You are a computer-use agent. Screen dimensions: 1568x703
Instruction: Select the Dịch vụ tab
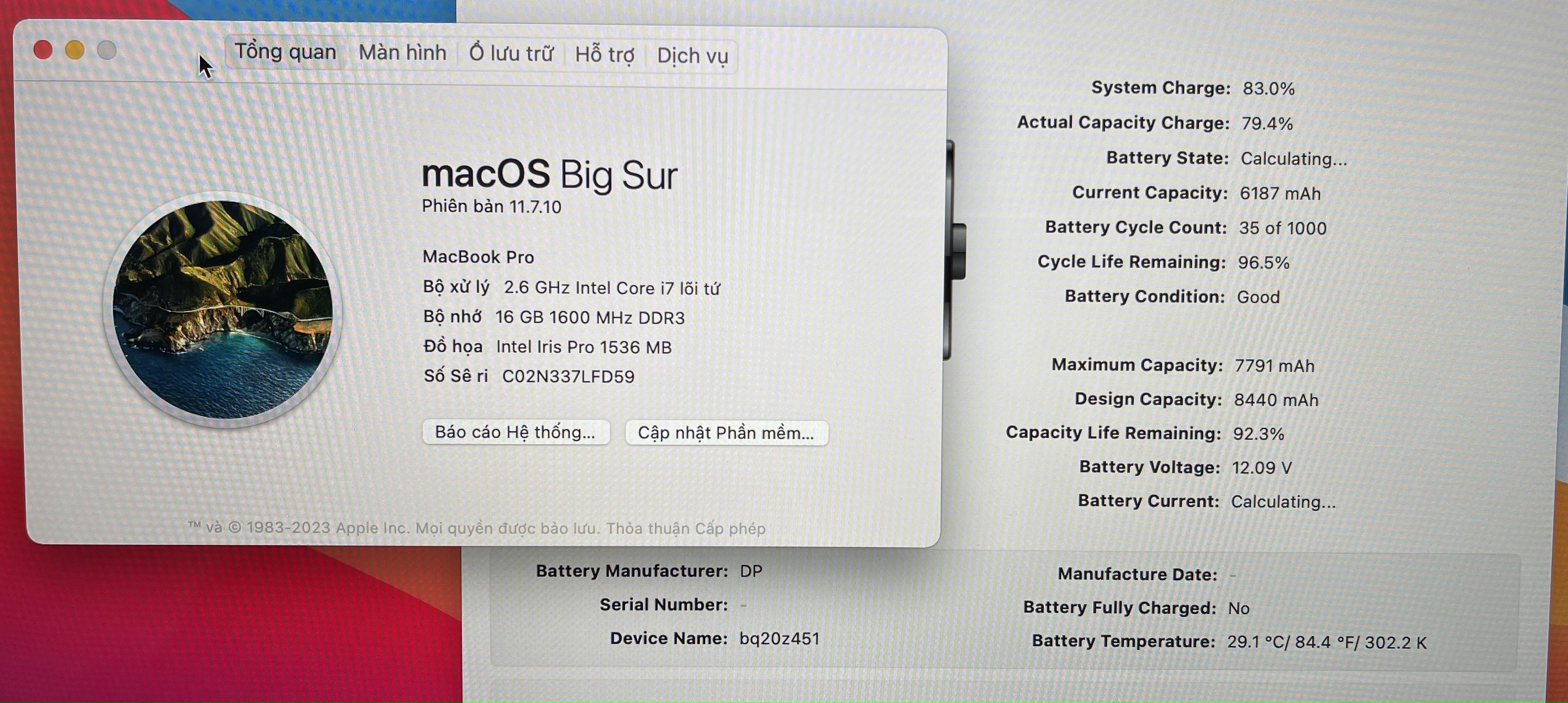(x=692, y=56)
